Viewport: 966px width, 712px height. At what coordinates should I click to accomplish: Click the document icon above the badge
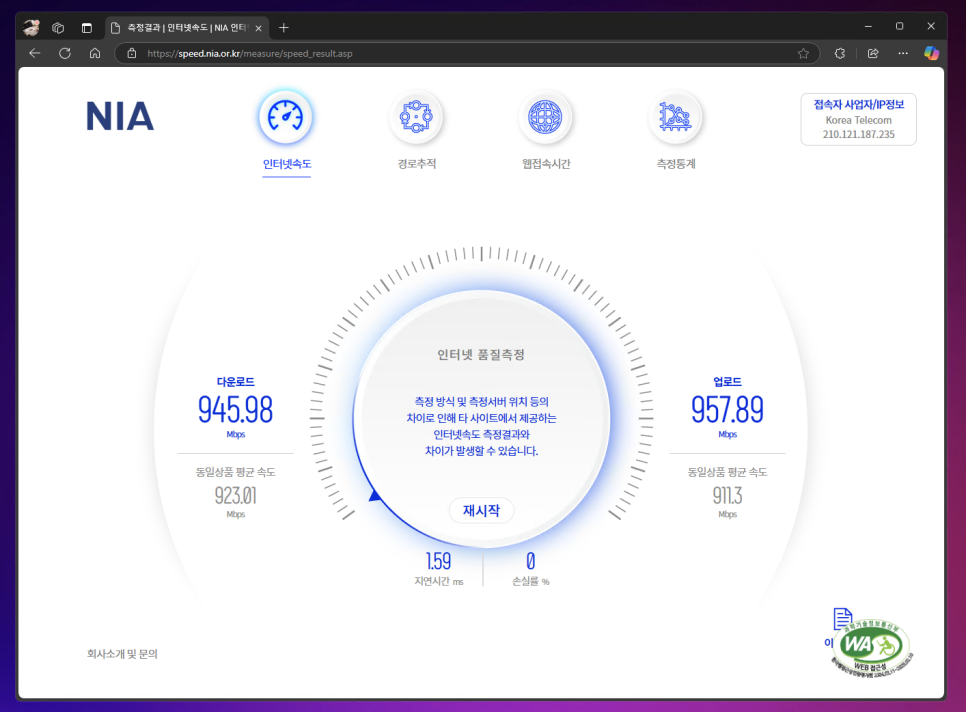842,618
